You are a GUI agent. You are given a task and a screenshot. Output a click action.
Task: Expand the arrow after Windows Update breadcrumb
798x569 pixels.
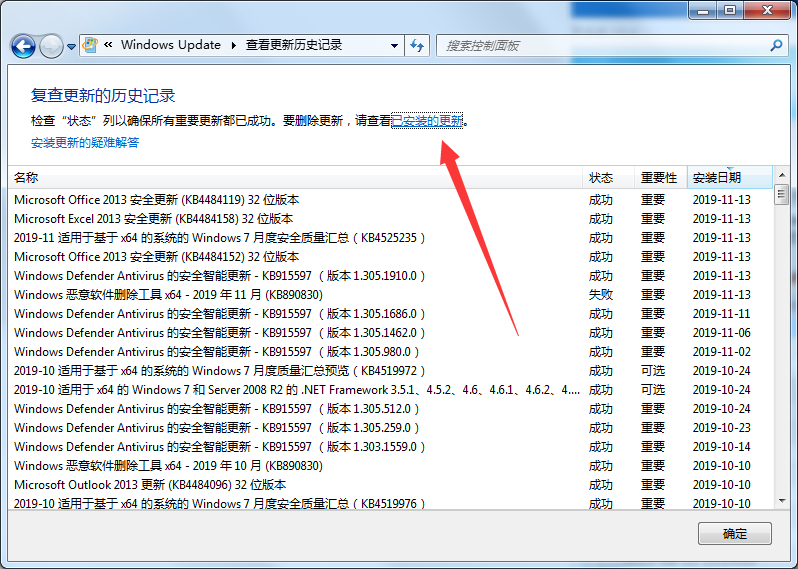point(234,45)
